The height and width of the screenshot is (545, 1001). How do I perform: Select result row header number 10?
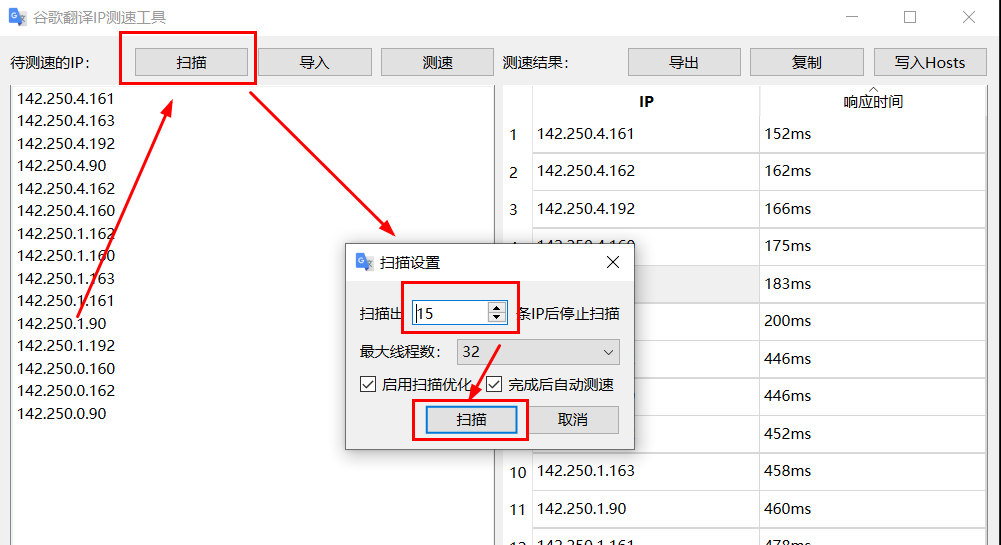(x=517, y=472)
